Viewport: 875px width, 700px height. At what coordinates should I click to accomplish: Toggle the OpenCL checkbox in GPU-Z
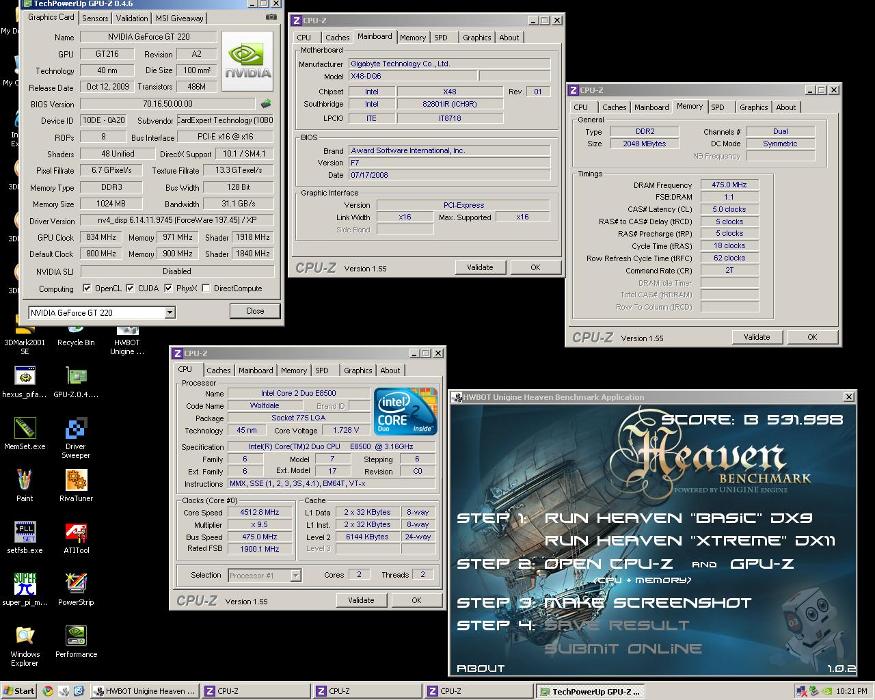tap(86, 288)
